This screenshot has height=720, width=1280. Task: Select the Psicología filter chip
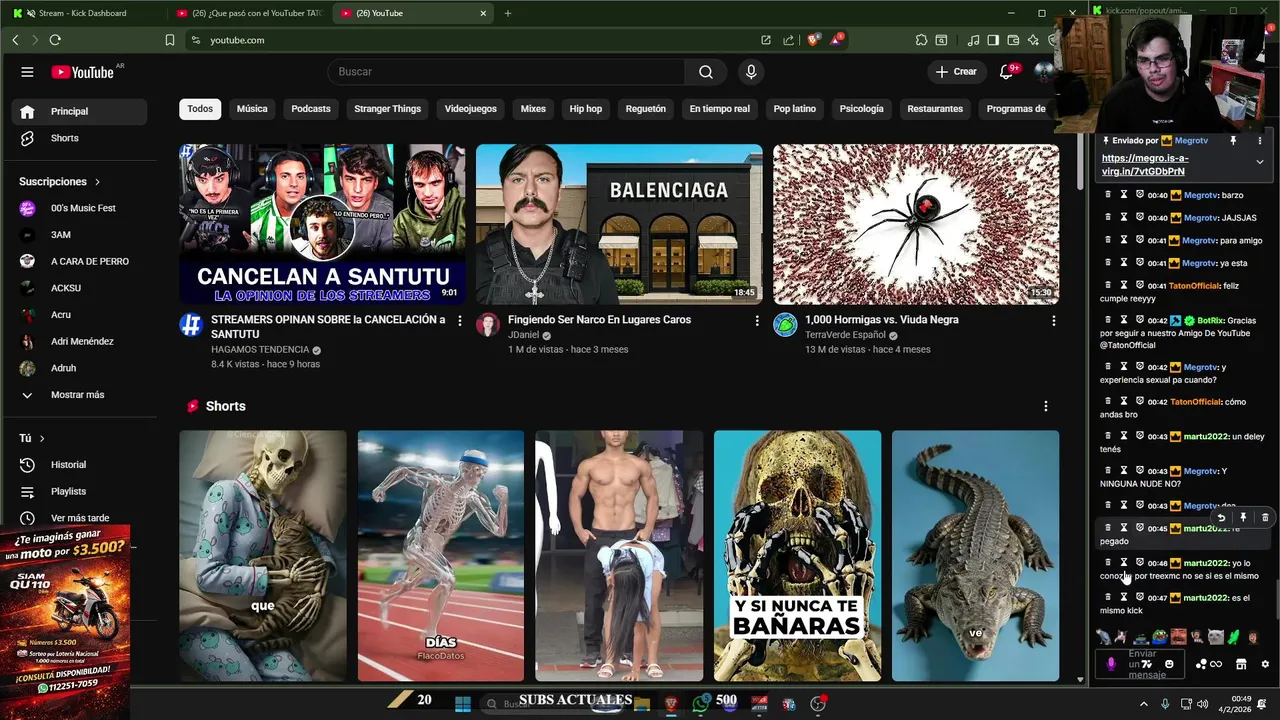click(x=861, y=109)
